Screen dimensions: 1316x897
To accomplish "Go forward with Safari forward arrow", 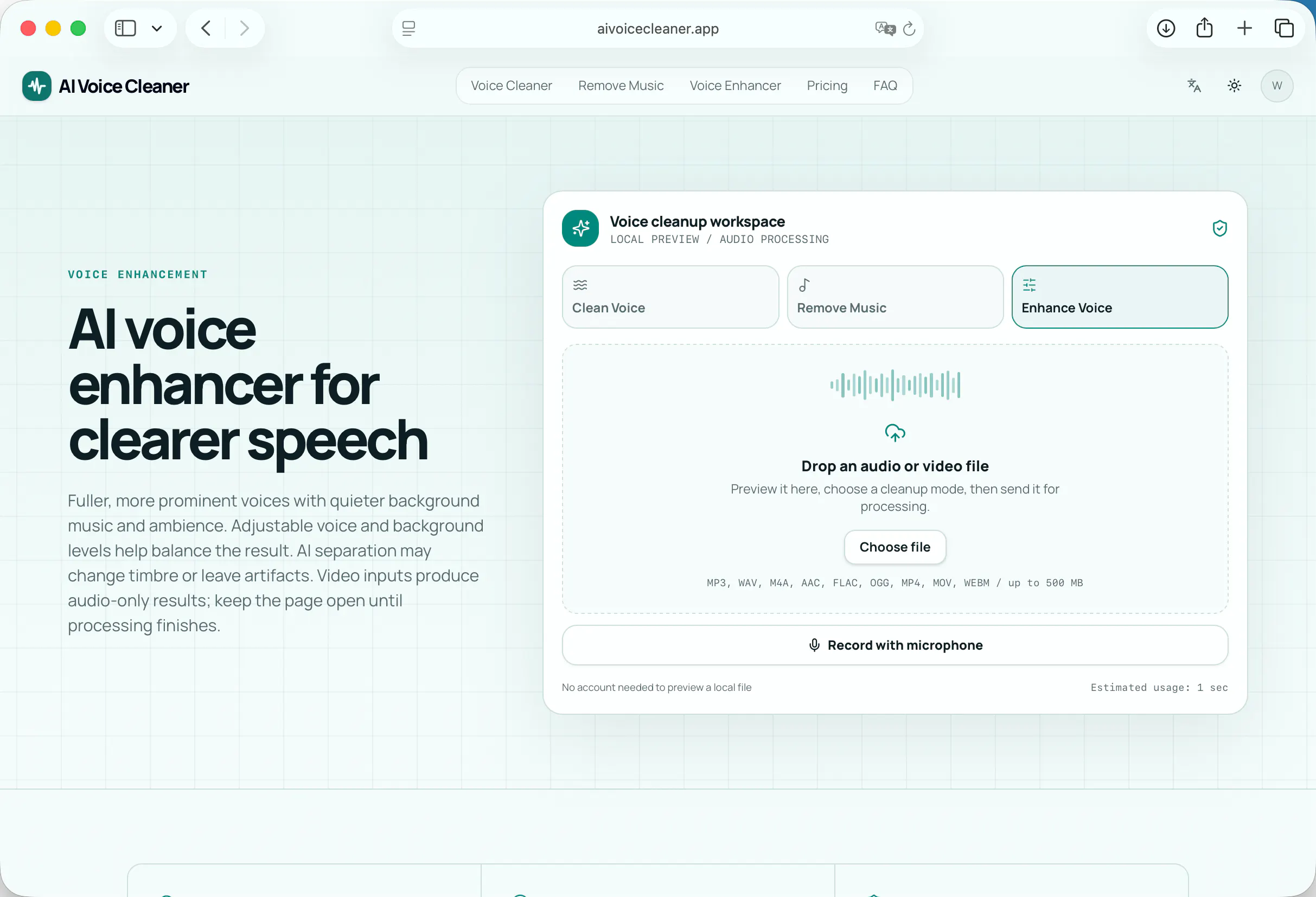I will [244, 28].
